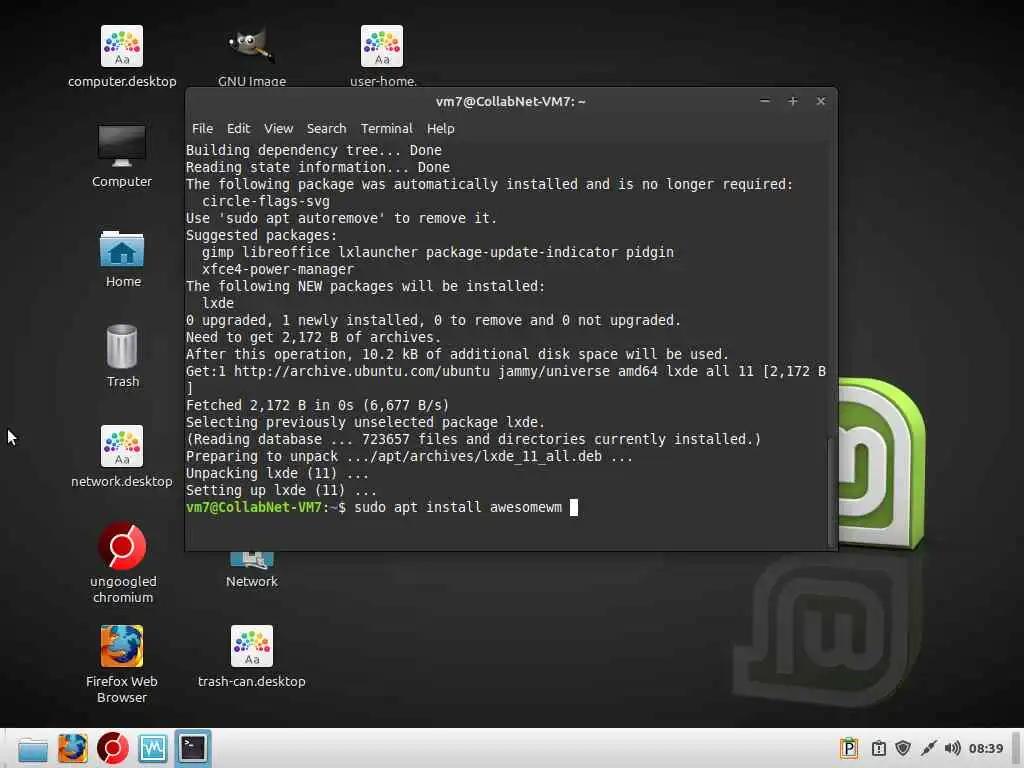Launch chromium from taskbar launcher
This screenshot has height=768, width=1024.
coord(113,748)
